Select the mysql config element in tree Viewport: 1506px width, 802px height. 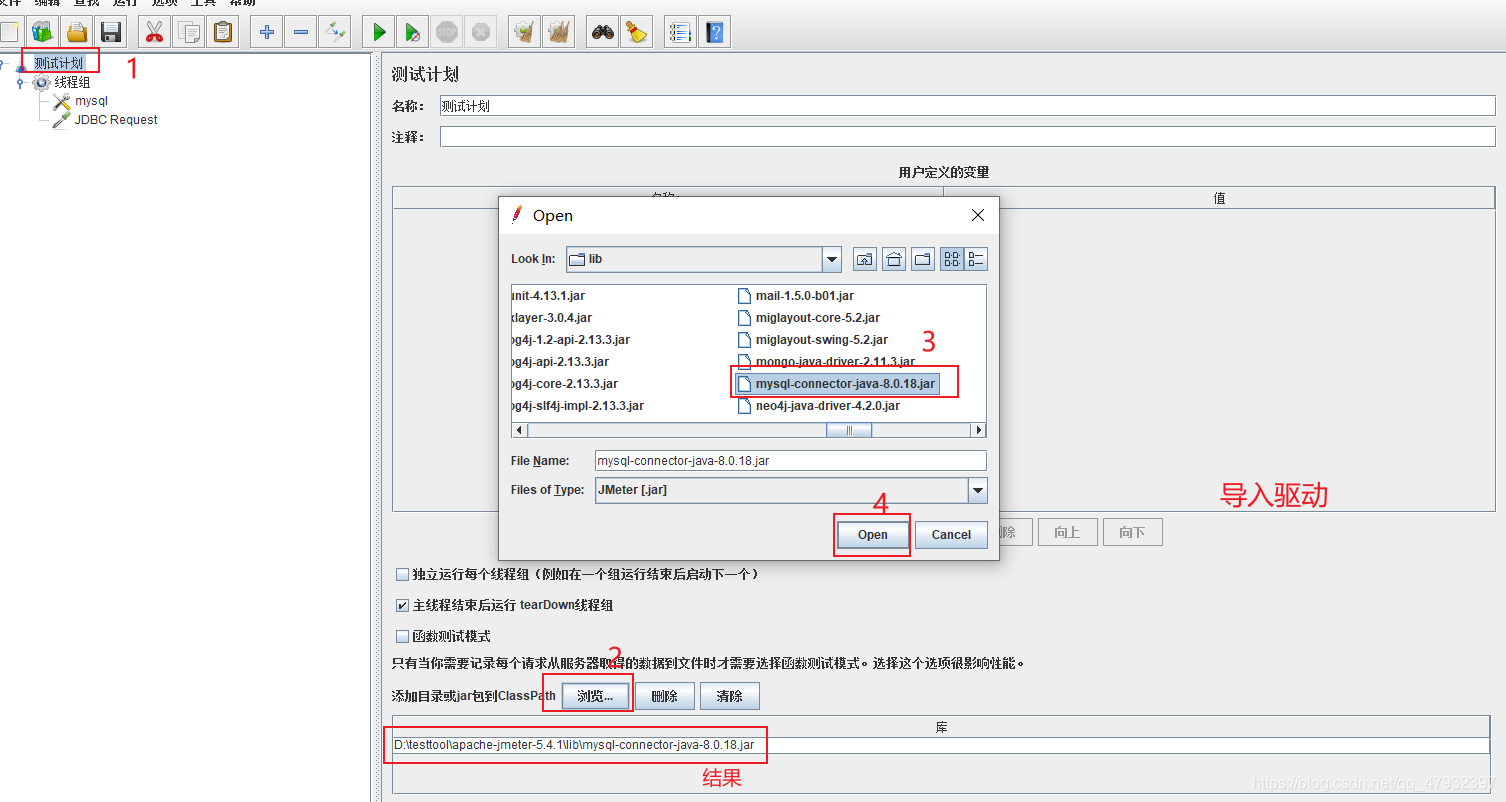click(x=91, y=101)
